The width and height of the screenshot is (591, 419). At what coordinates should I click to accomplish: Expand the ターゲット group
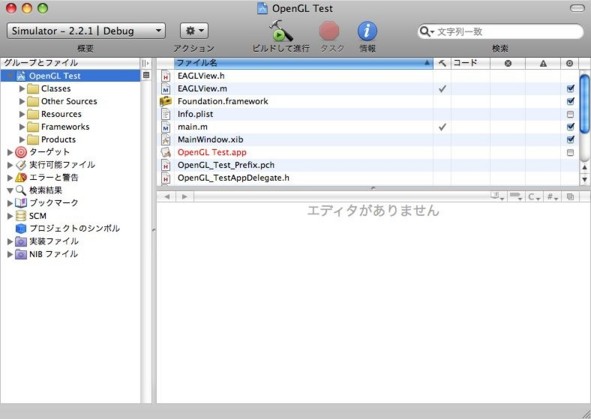[x=10, y=152]
